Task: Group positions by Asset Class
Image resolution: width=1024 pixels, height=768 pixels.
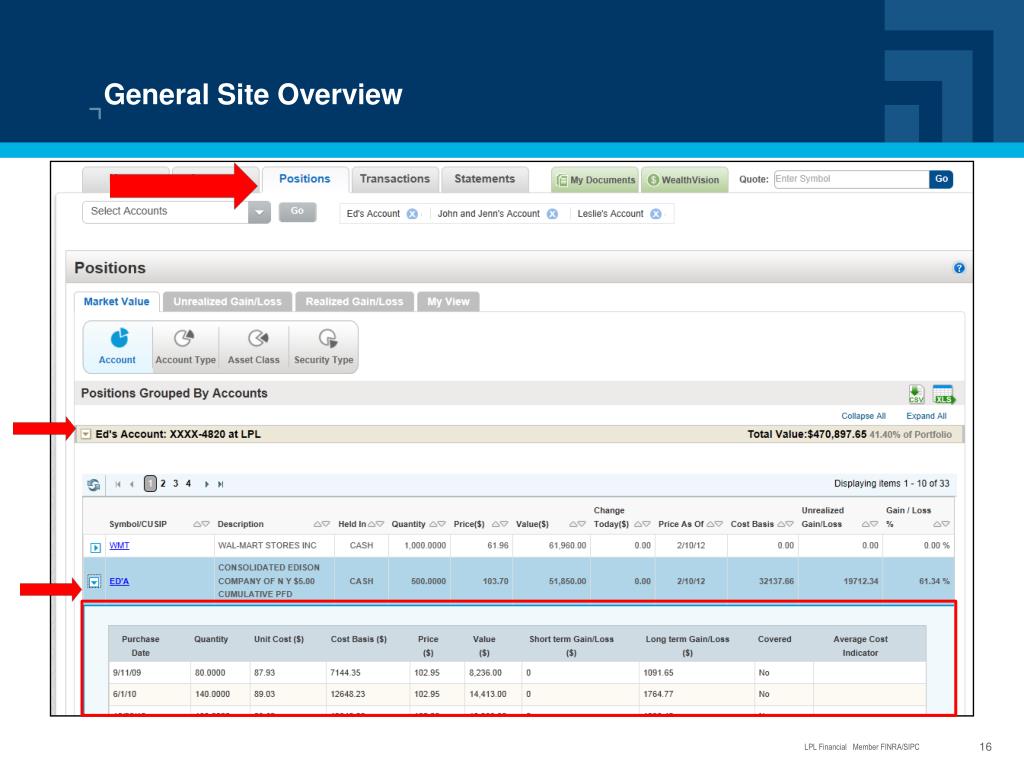Action: click(x=253, y=347)
